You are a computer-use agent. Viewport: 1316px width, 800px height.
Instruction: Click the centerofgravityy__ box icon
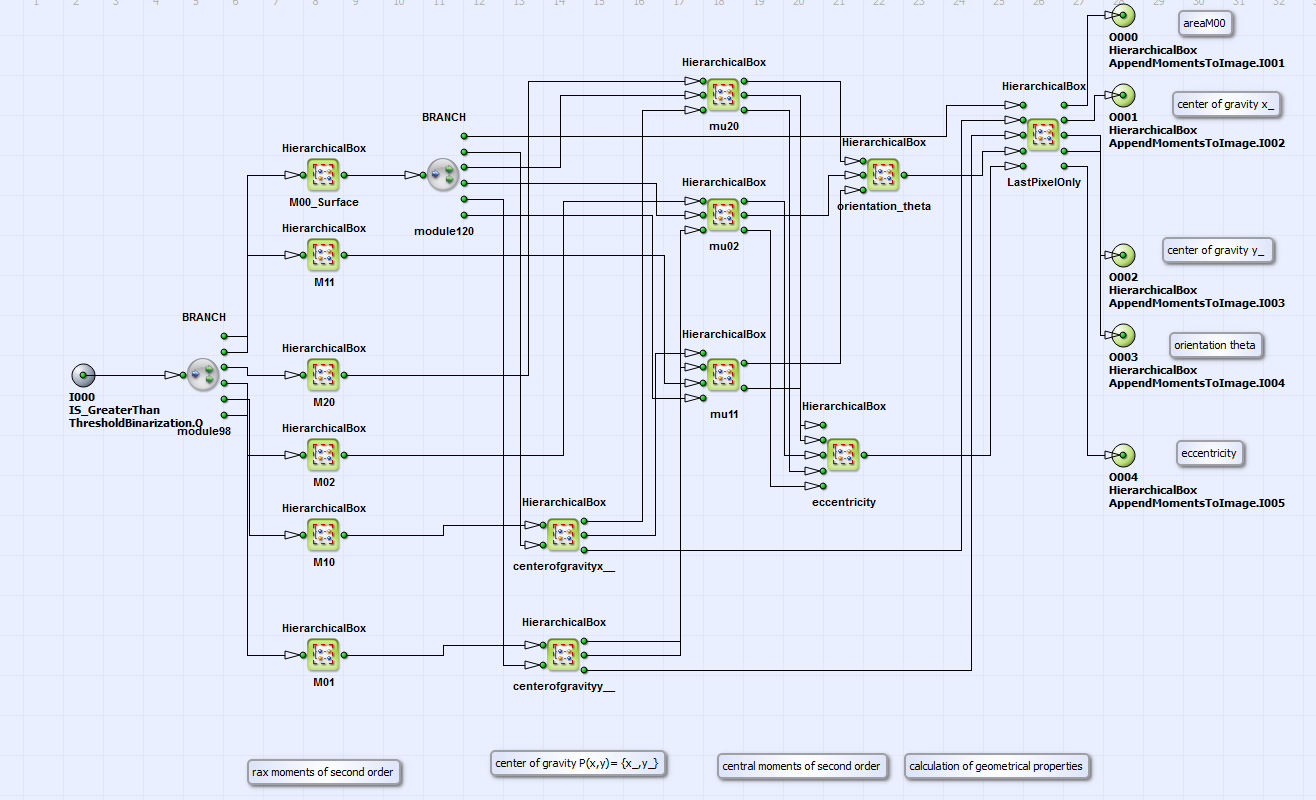click(563, 655)
